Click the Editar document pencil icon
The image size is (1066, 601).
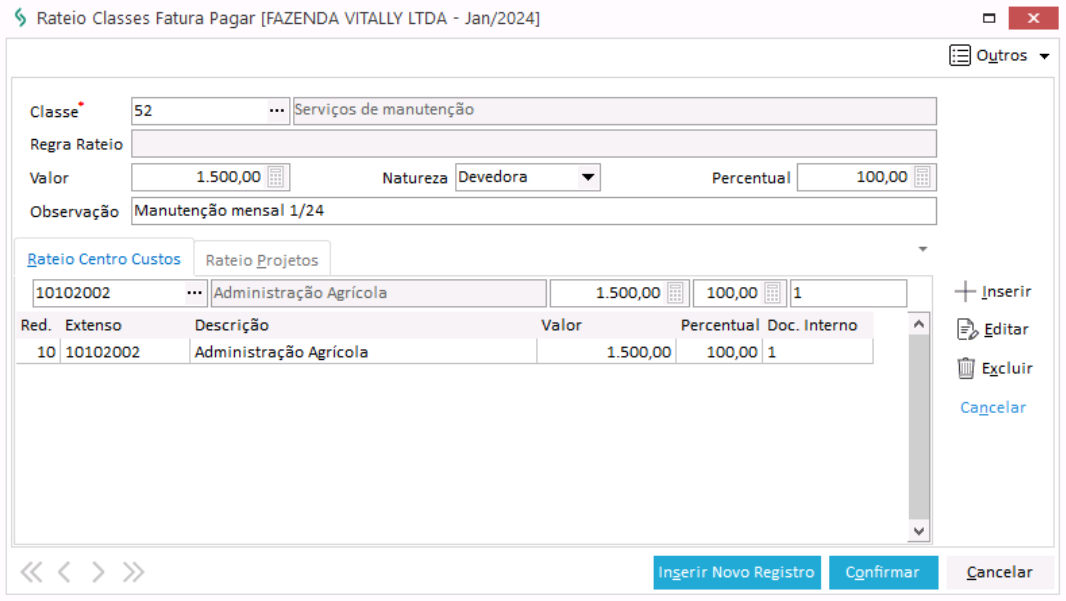(x=967, y=330)
